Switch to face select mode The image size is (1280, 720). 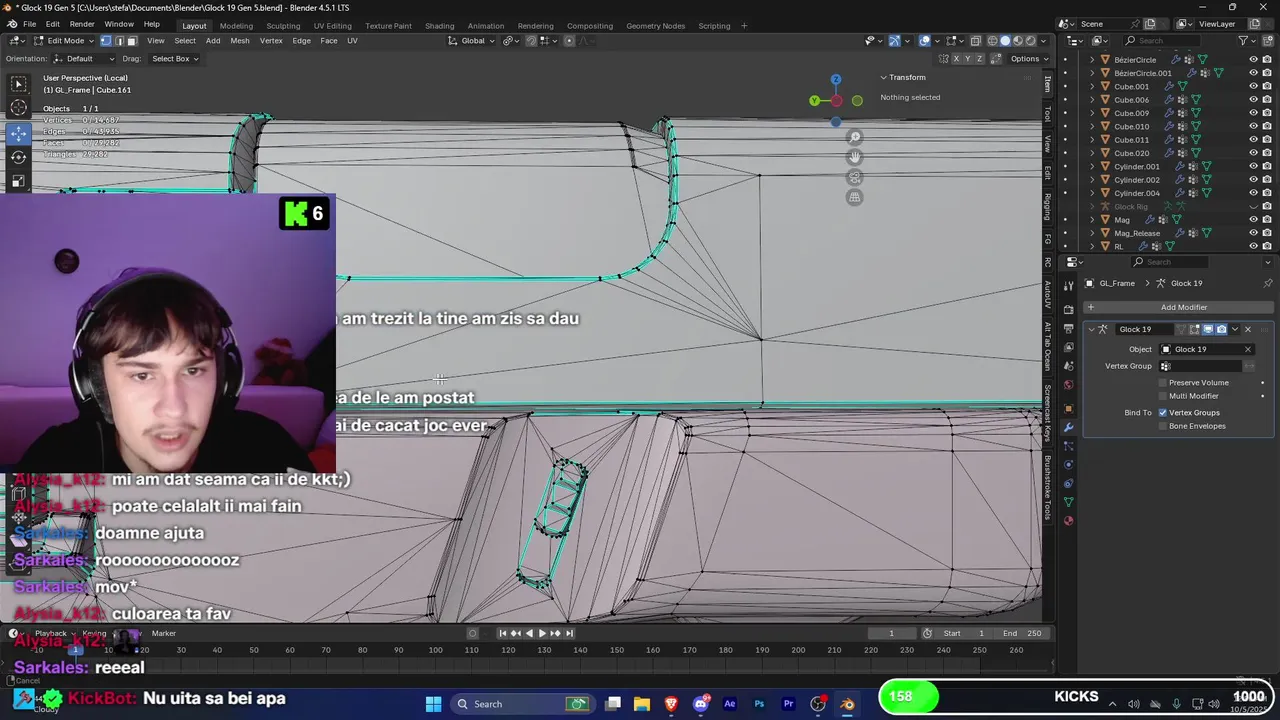131,41
